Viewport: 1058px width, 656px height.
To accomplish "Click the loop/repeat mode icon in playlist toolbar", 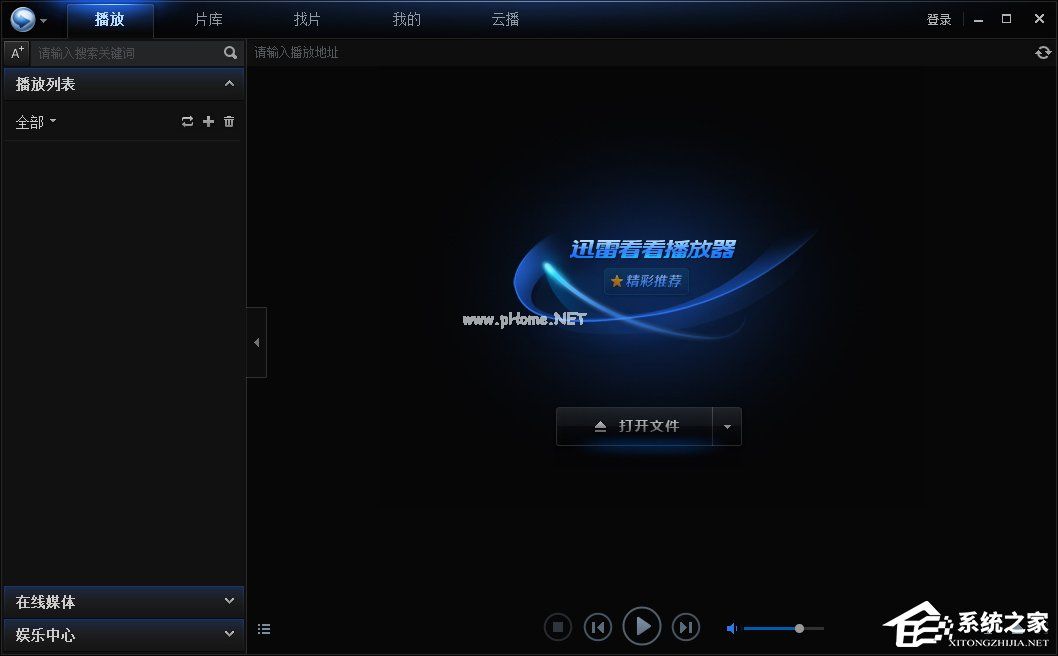I will (x=187, y=121).
